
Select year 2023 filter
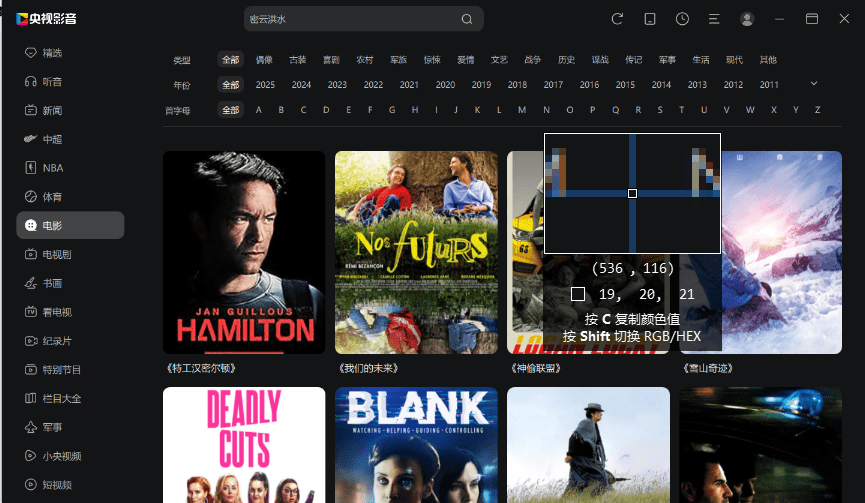pyautogui.click(x=337, y=85)
